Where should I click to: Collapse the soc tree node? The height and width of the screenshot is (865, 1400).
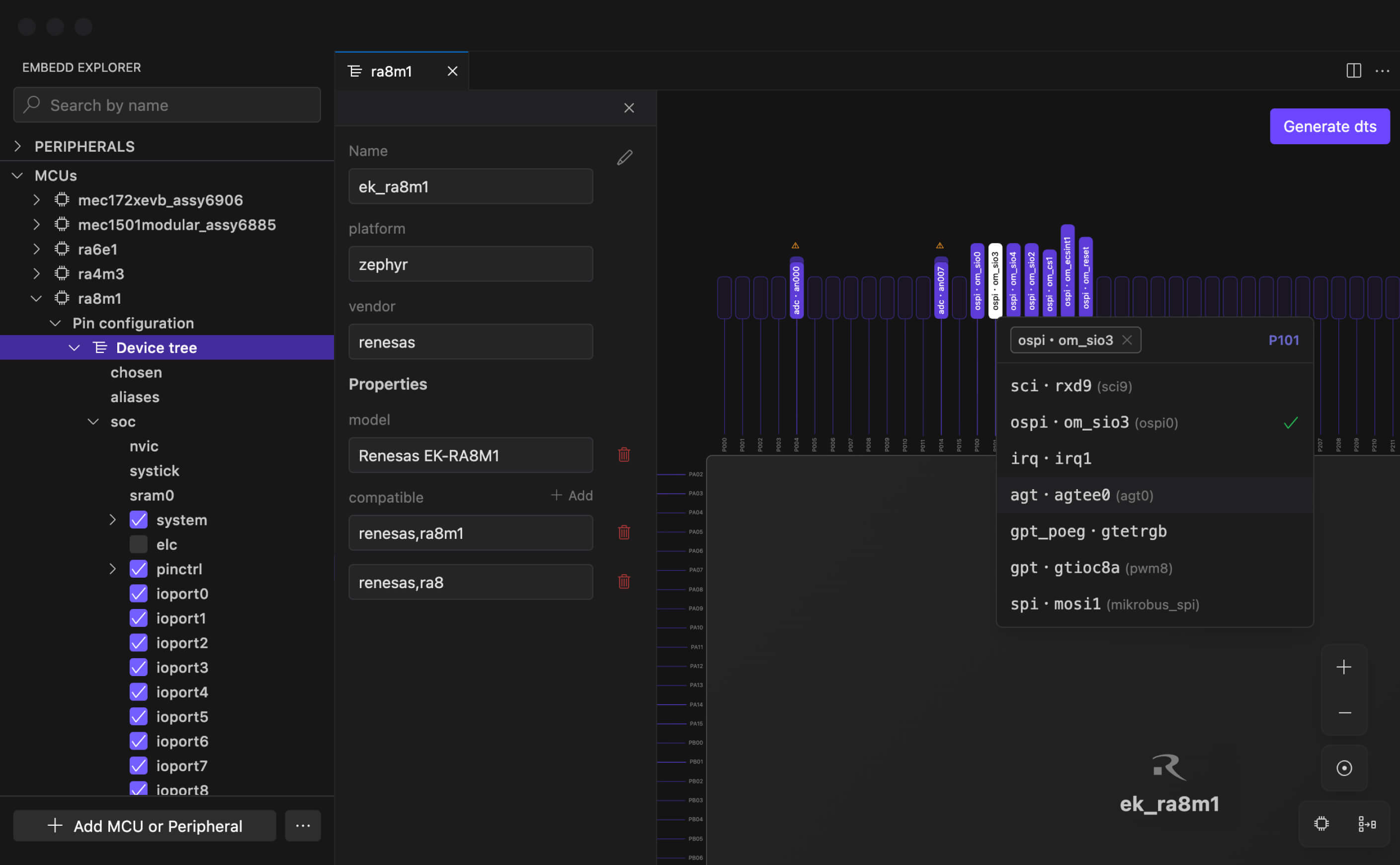93,422
